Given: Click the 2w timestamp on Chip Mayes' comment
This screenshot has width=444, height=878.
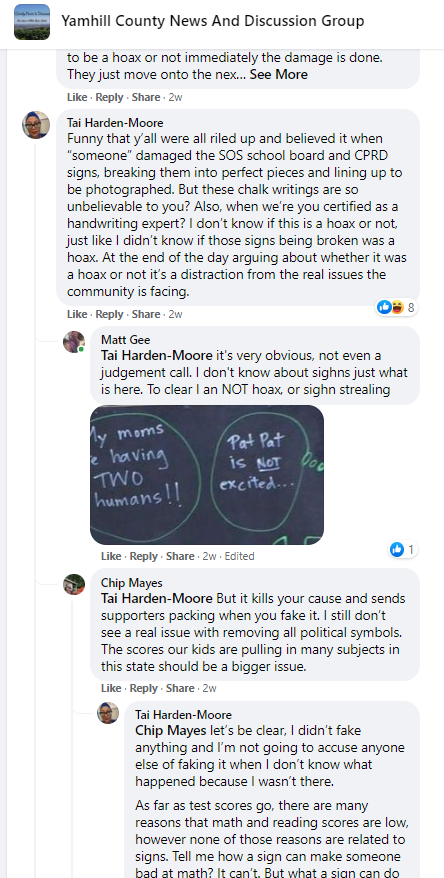Looking at the screenshot, I should click(x=209, y=688).
